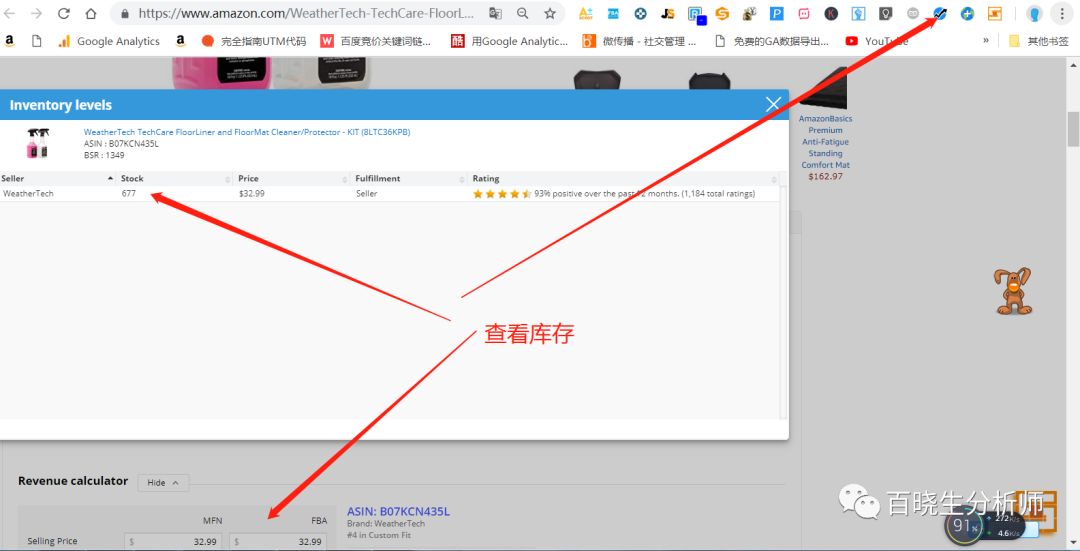The height and width of the screenshot is (551, 1080).
Task: Open the 微传播 - 社交管理 bookmark
Action: click(640, 41)
